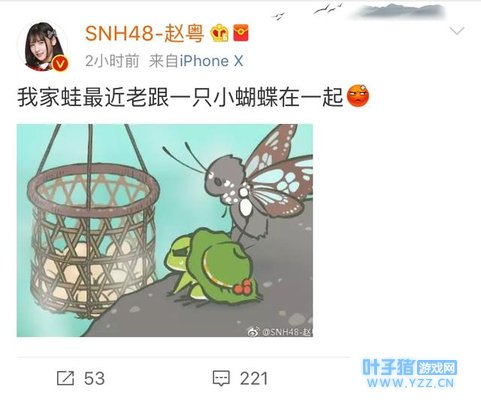Screen dimensions: 481x400
Task: Open the iPhone X source link
Action: 211,61
